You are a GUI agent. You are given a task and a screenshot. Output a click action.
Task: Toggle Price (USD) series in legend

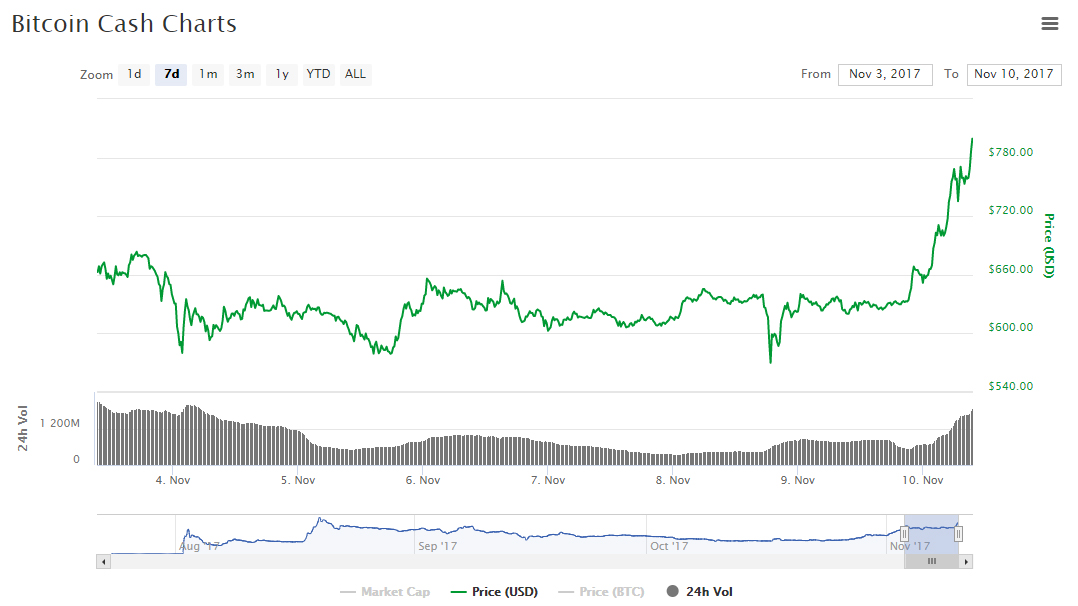pyautogui.click(x=494, y=592)
